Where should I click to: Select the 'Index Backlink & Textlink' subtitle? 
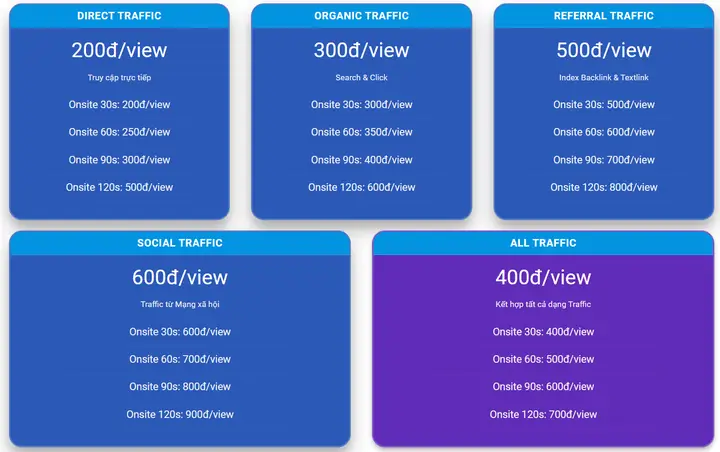(604, 77)
